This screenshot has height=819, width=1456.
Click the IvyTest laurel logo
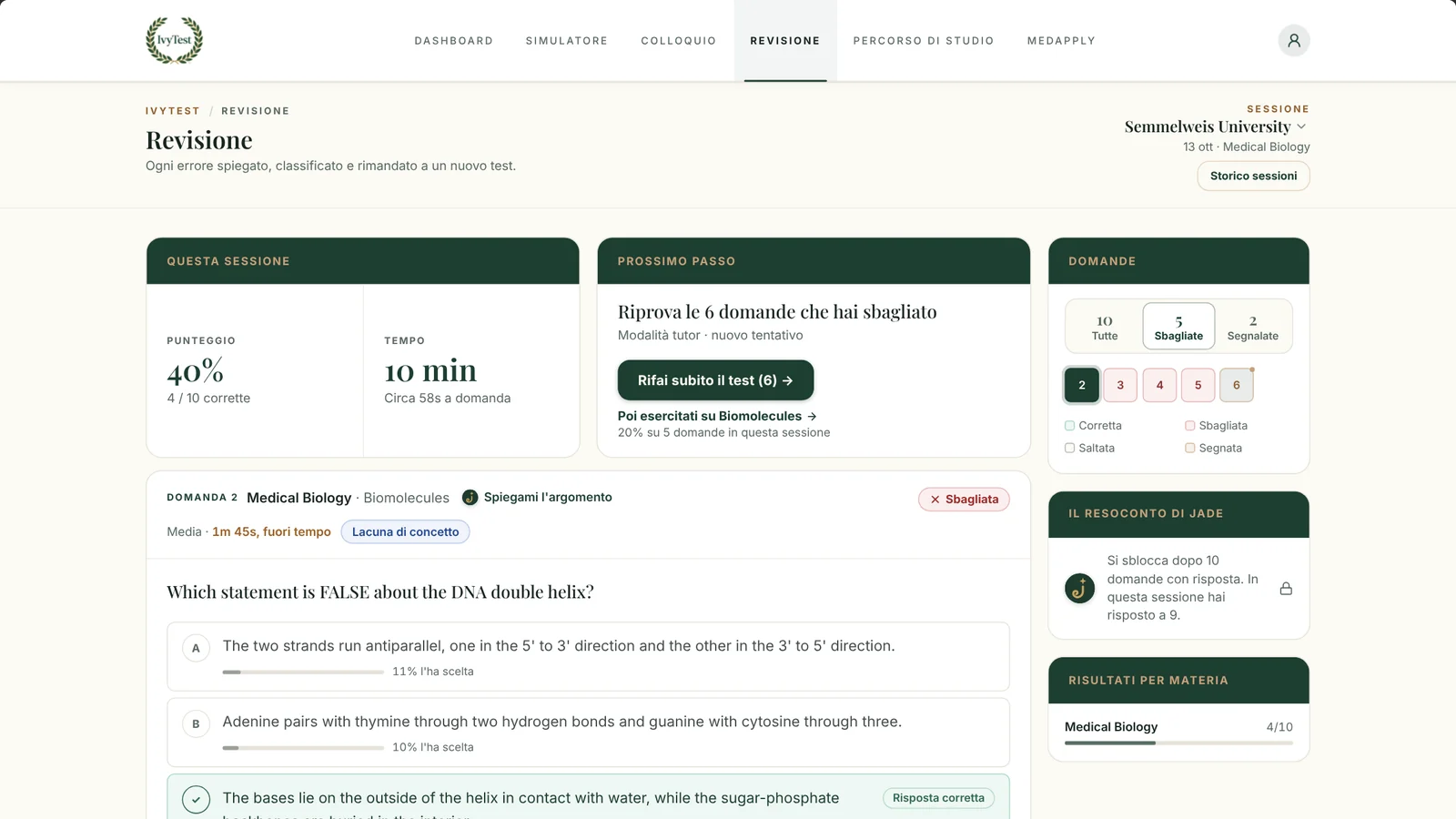click(175, 40)
